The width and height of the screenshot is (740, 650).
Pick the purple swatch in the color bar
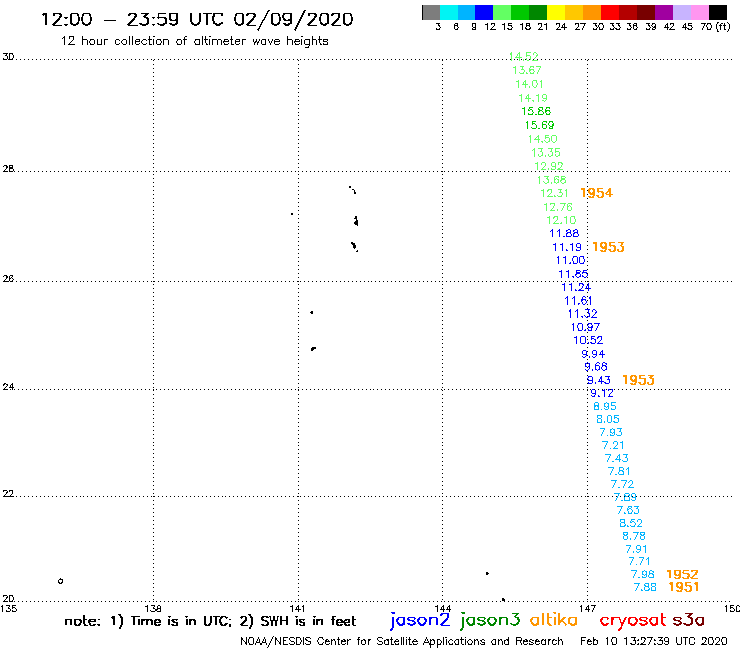click(664, 12)
